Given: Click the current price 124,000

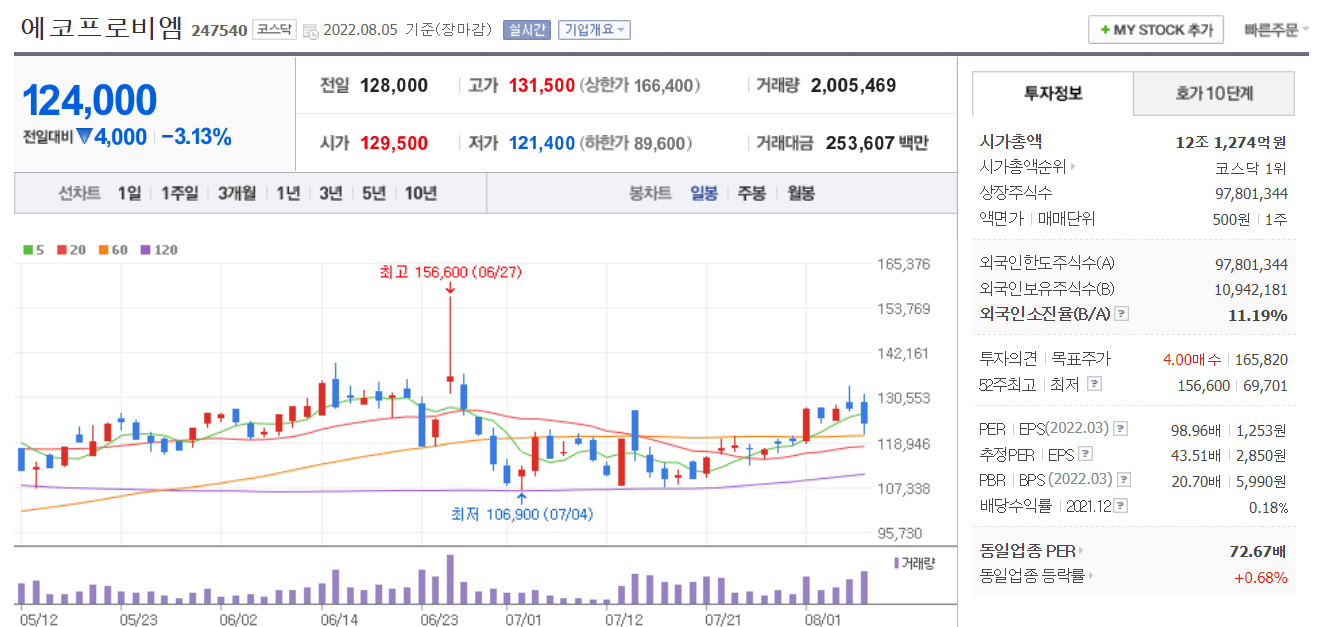Looking at the screenshot, I should pos(89,101).
